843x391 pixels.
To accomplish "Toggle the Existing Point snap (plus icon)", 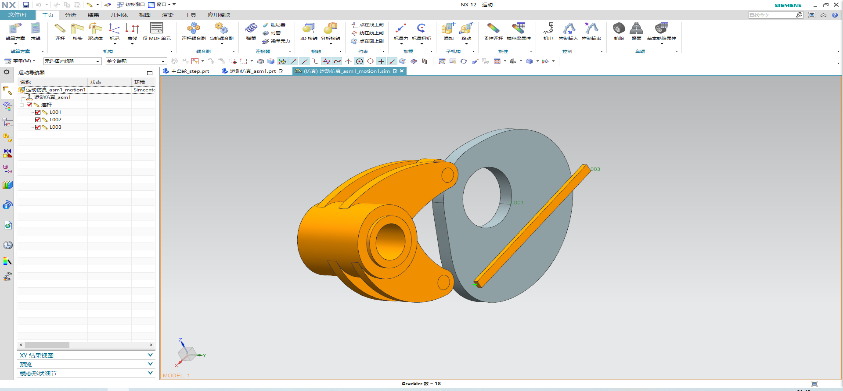I will coord(381,61).
